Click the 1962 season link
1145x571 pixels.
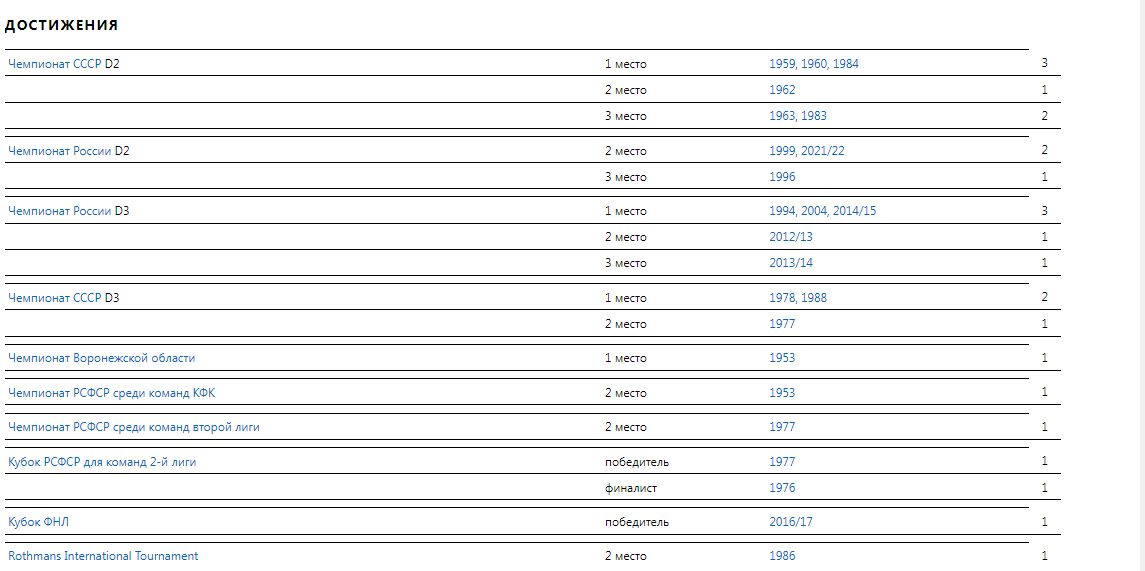point(782,90)
